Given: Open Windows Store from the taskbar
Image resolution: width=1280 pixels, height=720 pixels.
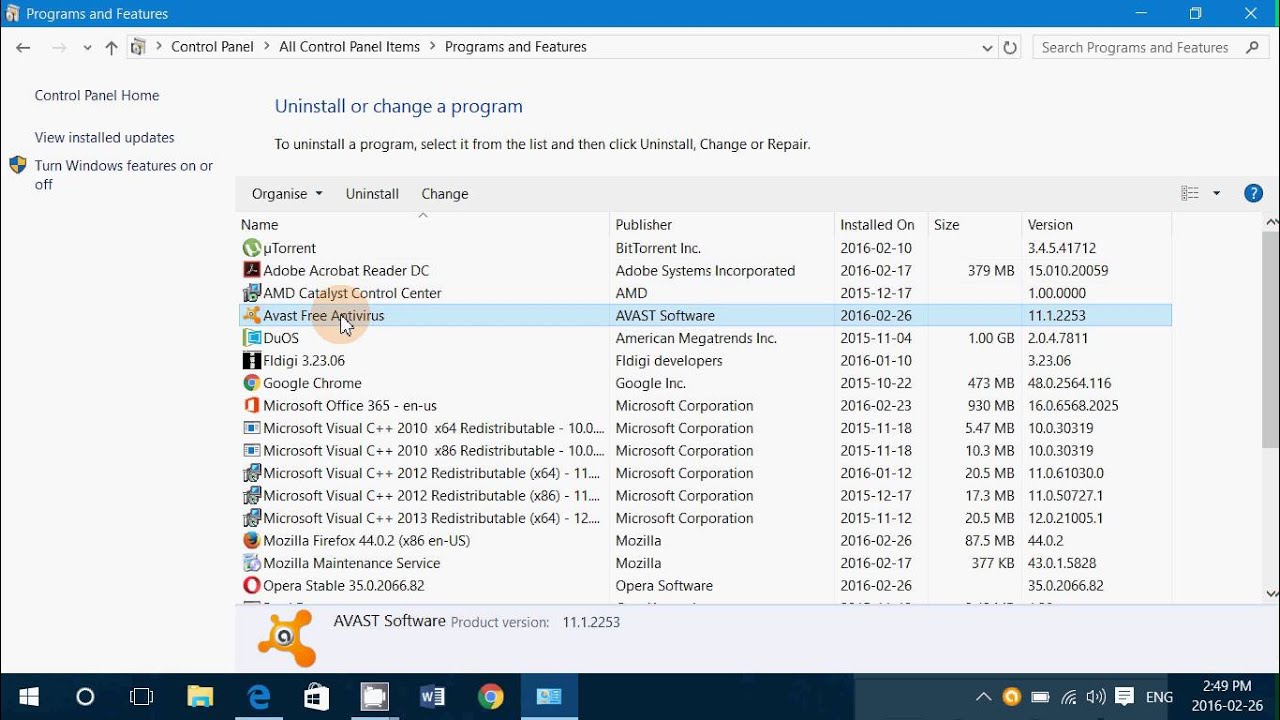Looking at the screenshot, I should point(317,697).
